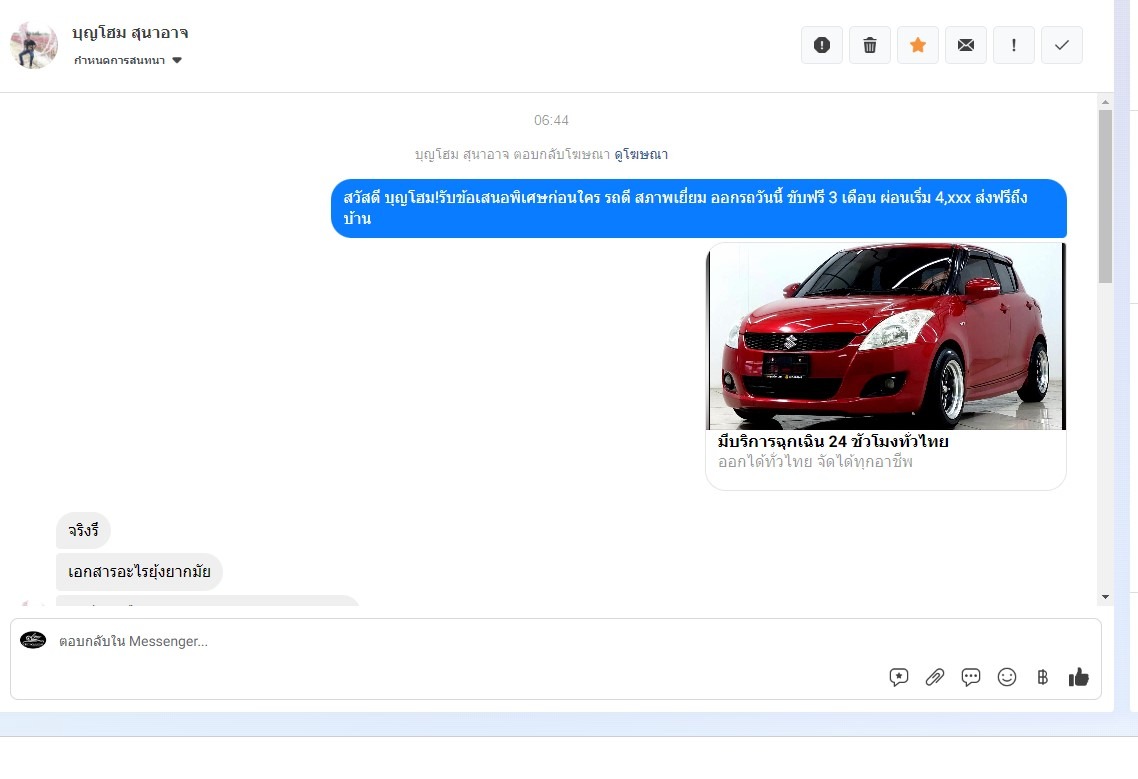The height and width of the screenshot is (779, 1138).
Task: Click บุญโฮม สุนาอาจ contact name
Action: click(x=131, y=33)
